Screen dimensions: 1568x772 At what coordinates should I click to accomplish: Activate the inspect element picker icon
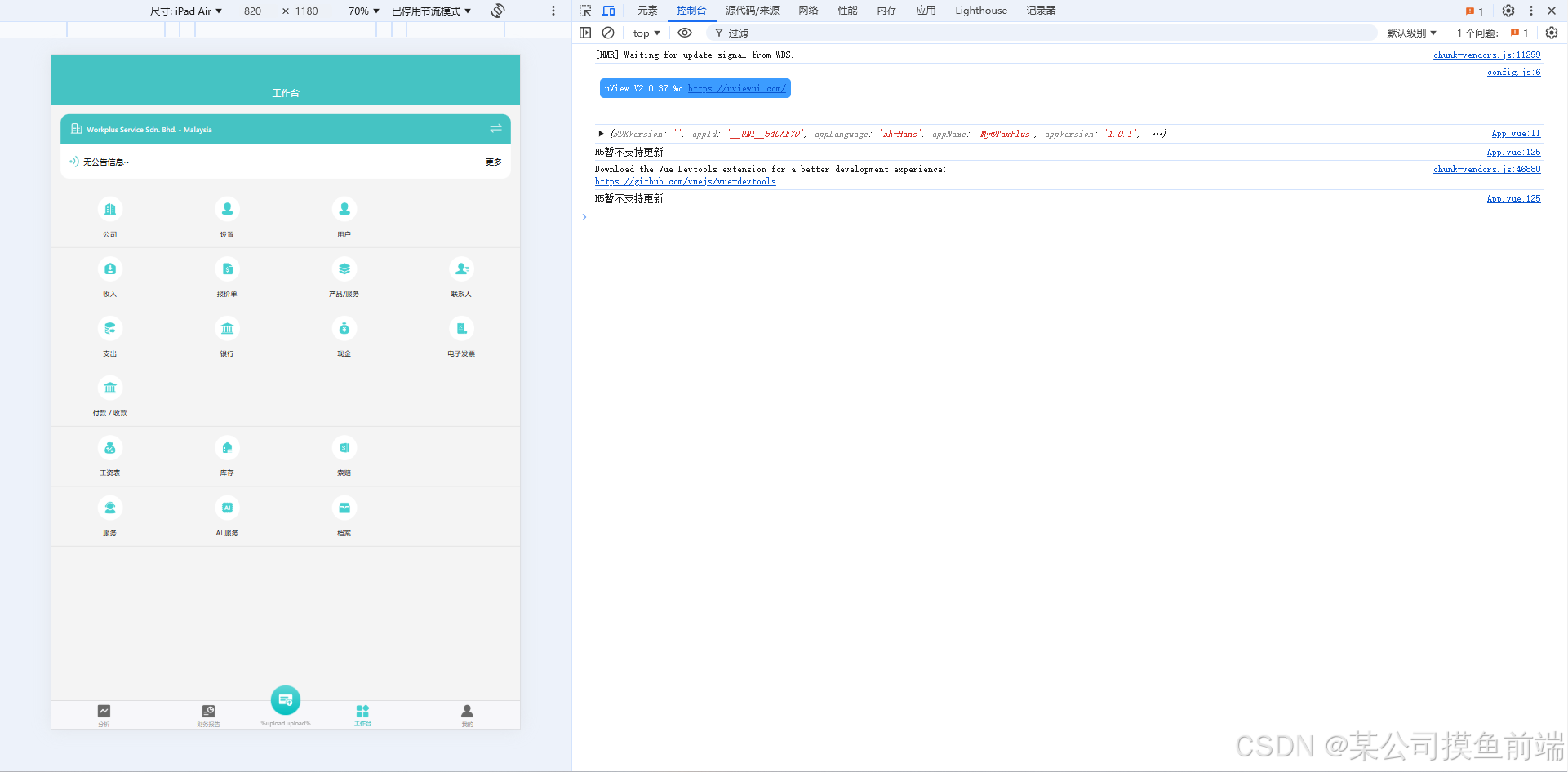tap(585, 11)
